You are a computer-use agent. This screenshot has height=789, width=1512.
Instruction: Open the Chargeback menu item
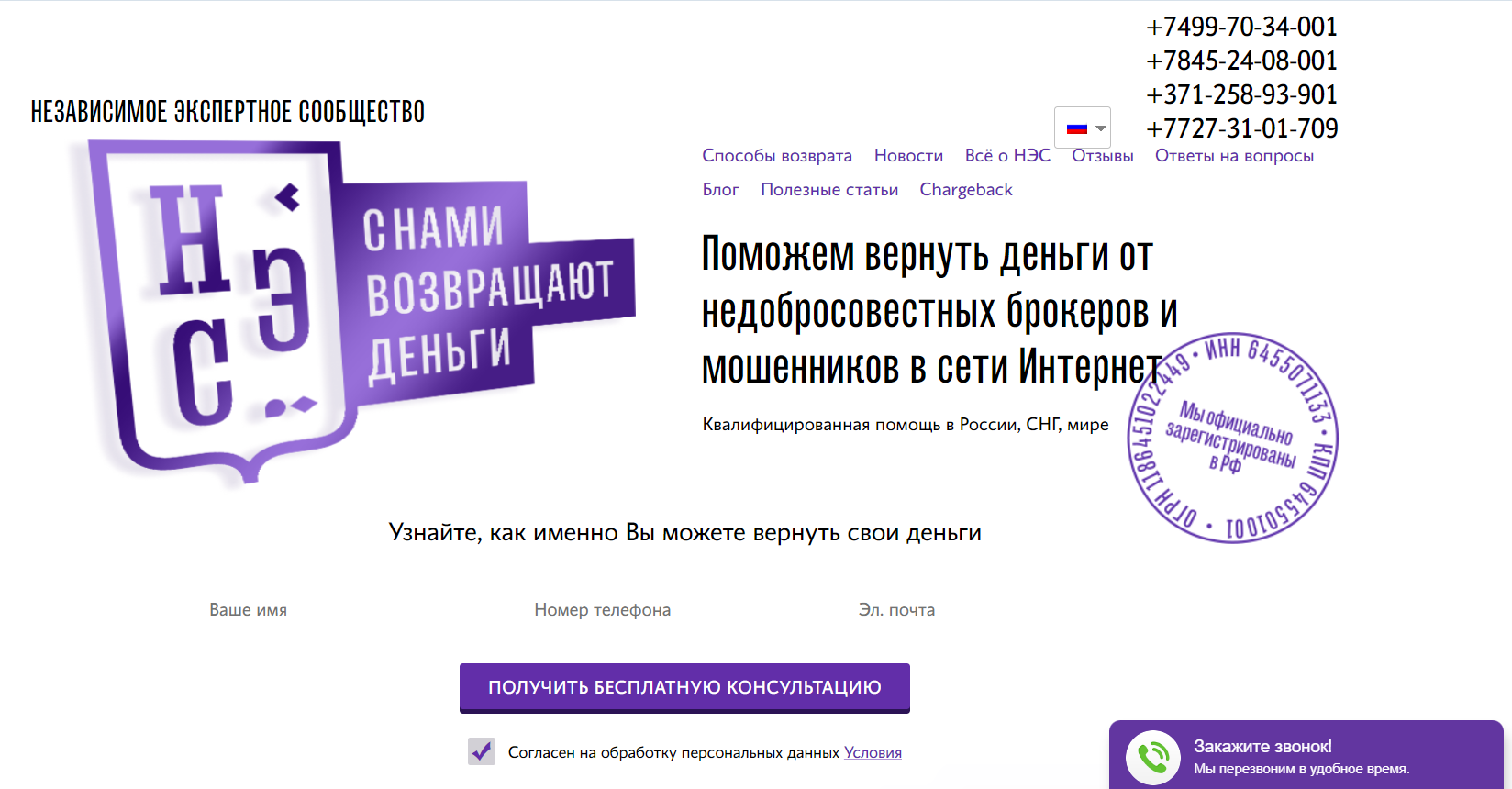(965, 190)
